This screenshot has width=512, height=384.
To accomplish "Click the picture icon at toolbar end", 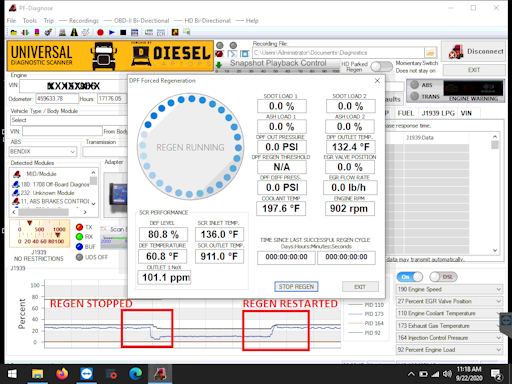I will [x=186, y=32].
